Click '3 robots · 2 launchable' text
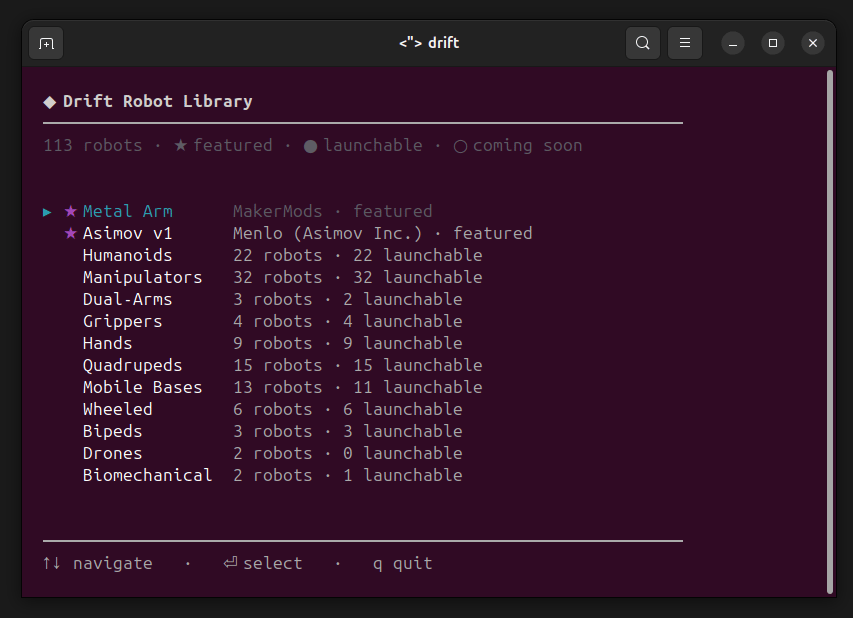Viewport: 853px width, 618px height. coord(348,299)
